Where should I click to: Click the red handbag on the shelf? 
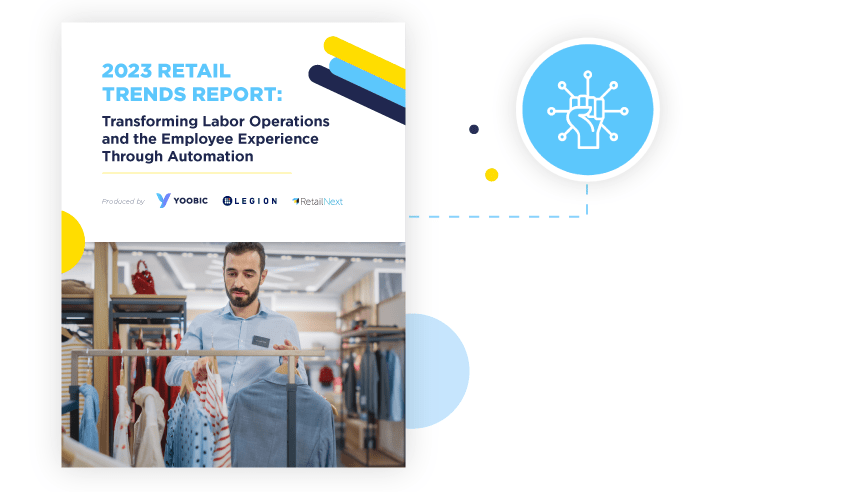tap(145, 277)
